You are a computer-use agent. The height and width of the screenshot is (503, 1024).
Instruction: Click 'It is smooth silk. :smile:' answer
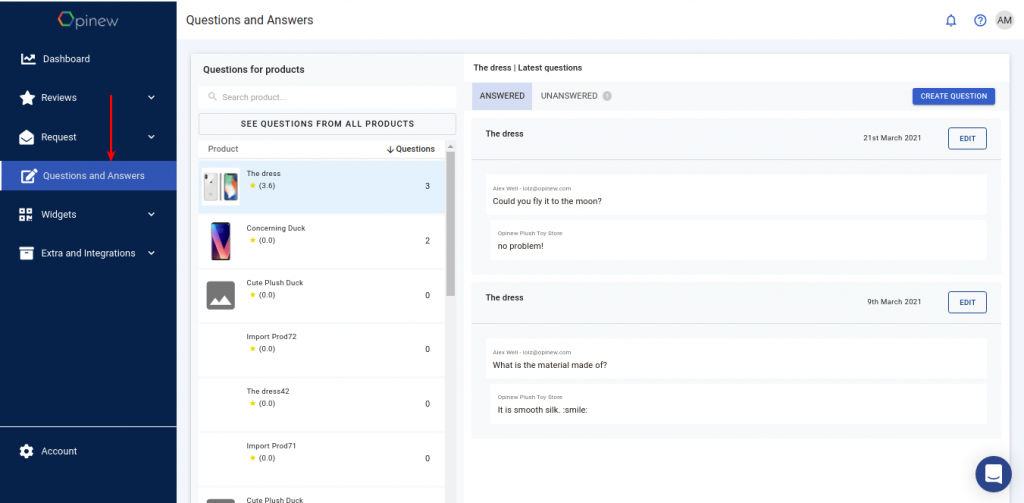[x=543, y=410]
